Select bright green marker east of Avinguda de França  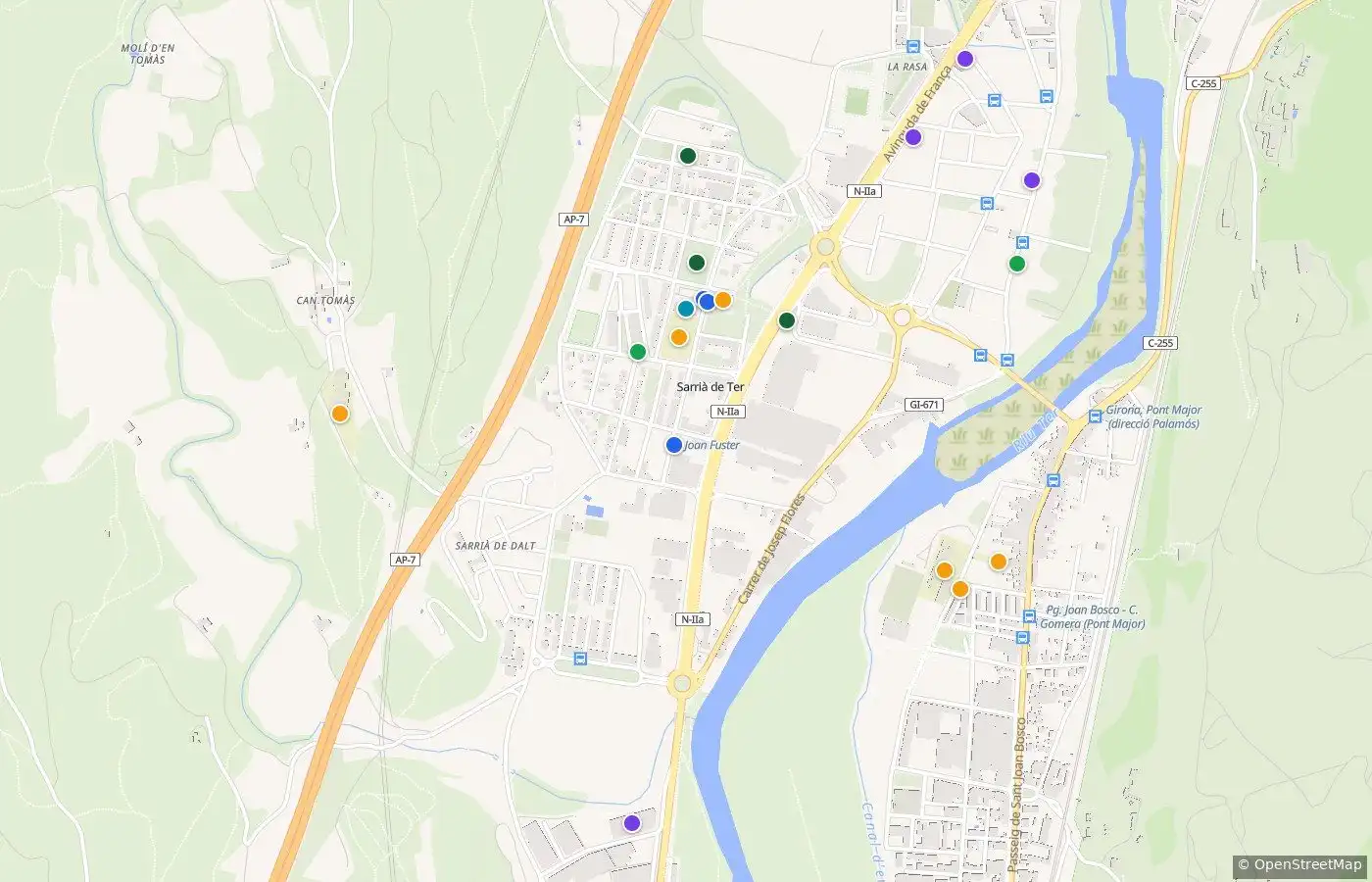pos(1017,264)
